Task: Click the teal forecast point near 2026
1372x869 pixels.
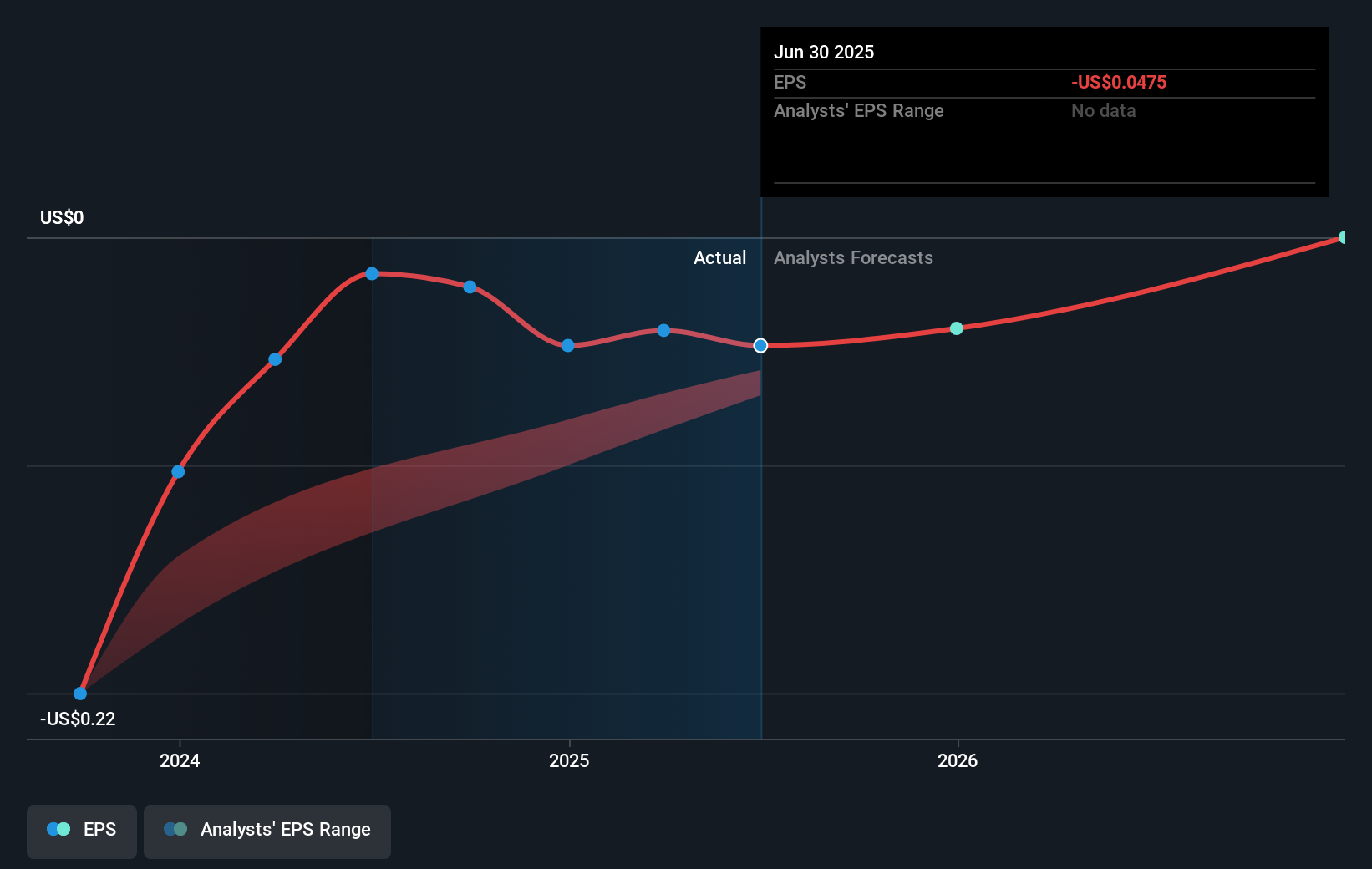Action: tap(955, 328)
